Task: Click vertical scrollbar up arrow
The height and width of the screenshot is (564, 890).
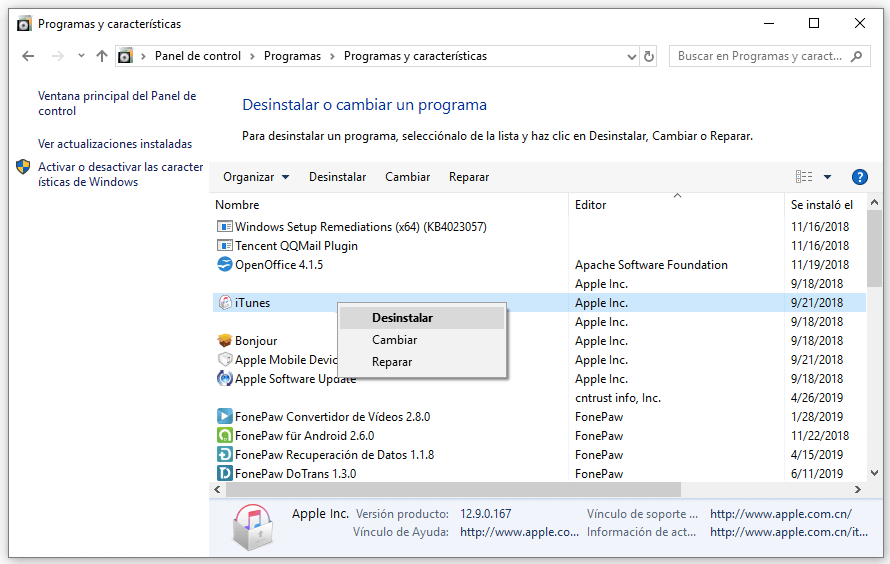Action: (874, 203)
